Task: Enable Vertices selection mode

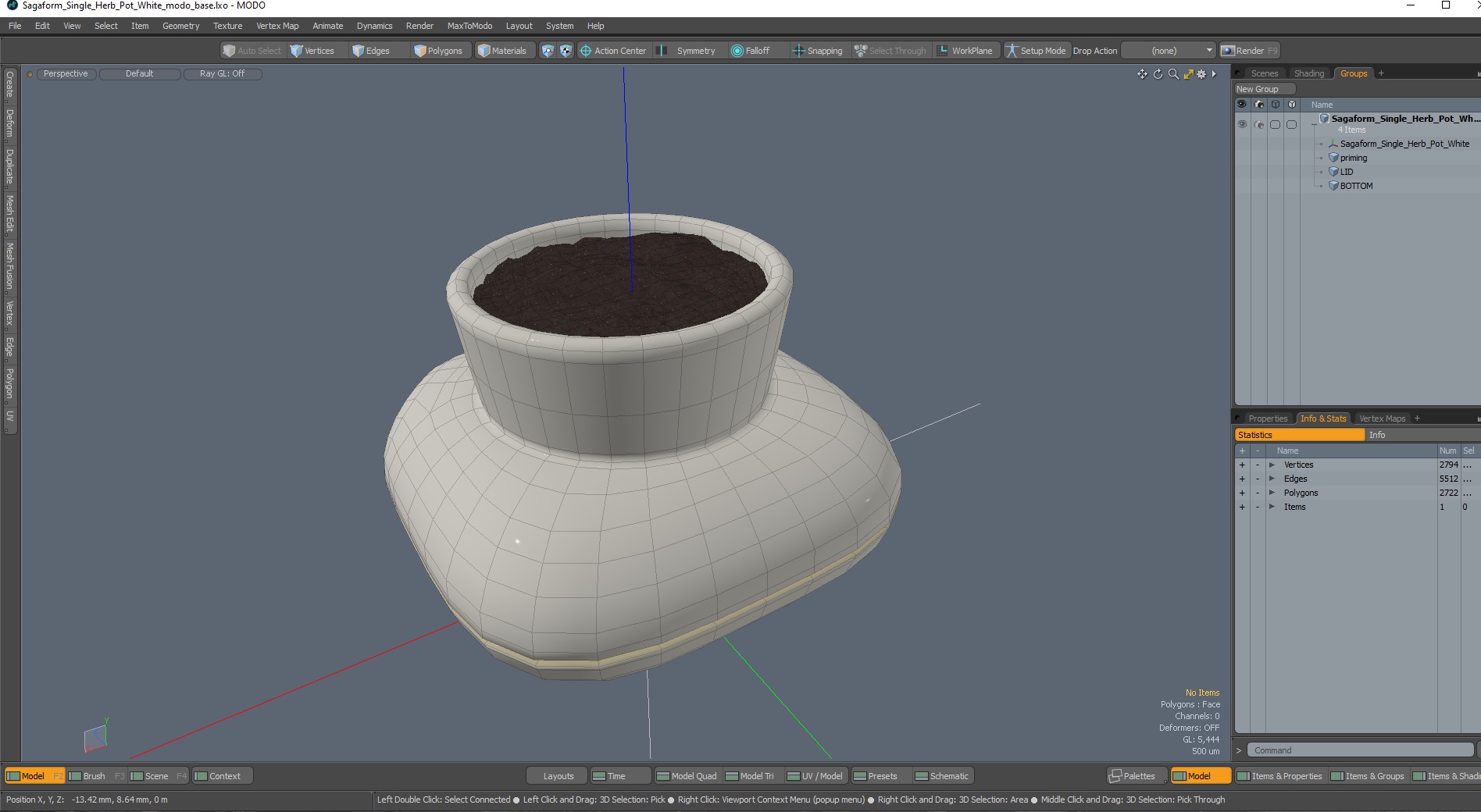Action: [x=312, y=51]
